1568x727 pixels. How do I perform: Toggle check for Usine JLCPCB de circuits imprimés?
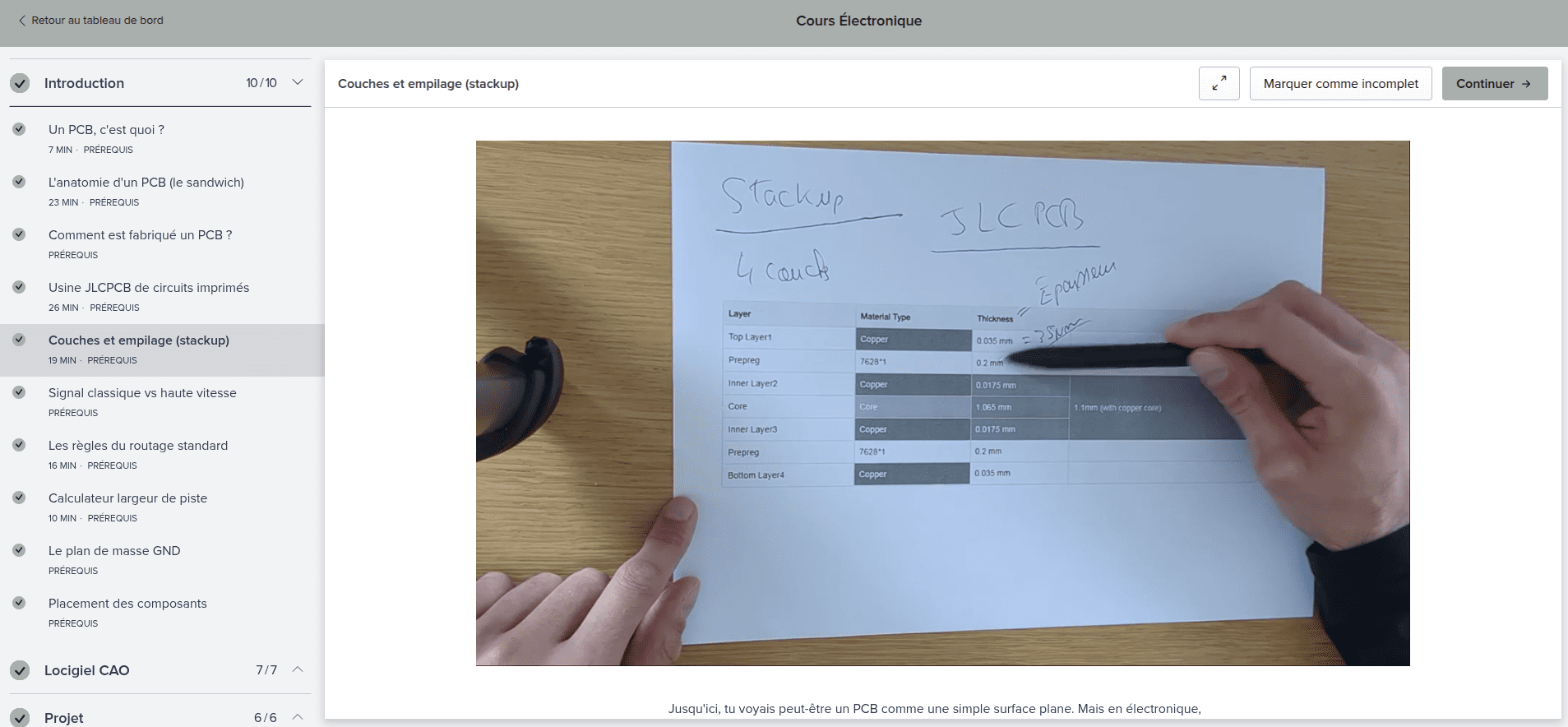pos(19,287)
